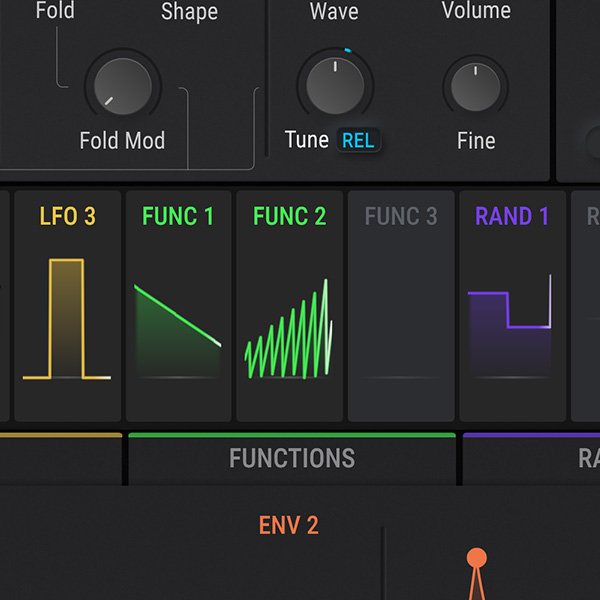Click the Wave parameter label
The width and height of the screenshot is (600, 600).
pos(334,12)
